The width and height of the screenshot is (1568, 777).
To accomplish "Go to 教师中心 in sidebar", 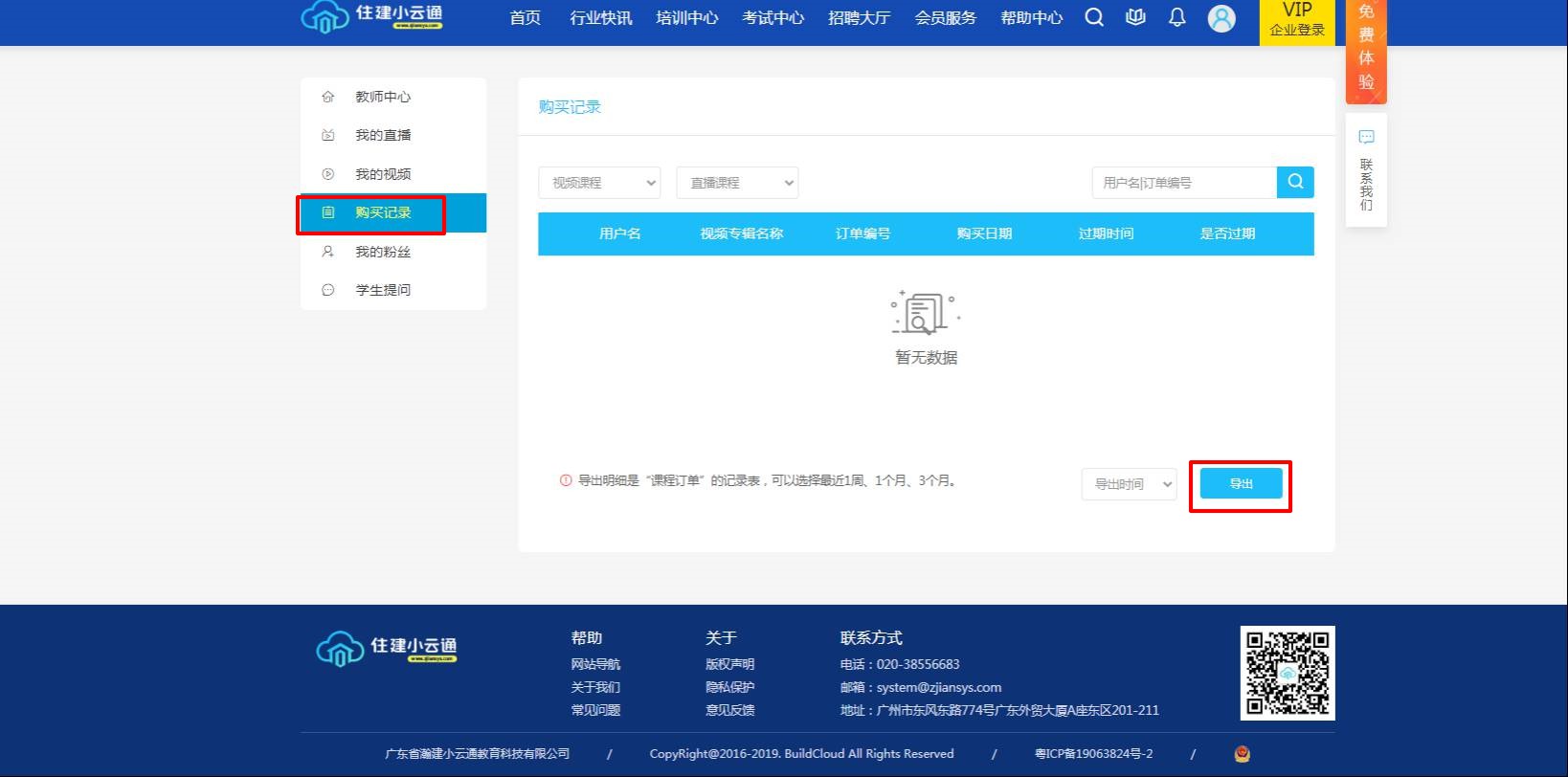I will coord(383,97).
